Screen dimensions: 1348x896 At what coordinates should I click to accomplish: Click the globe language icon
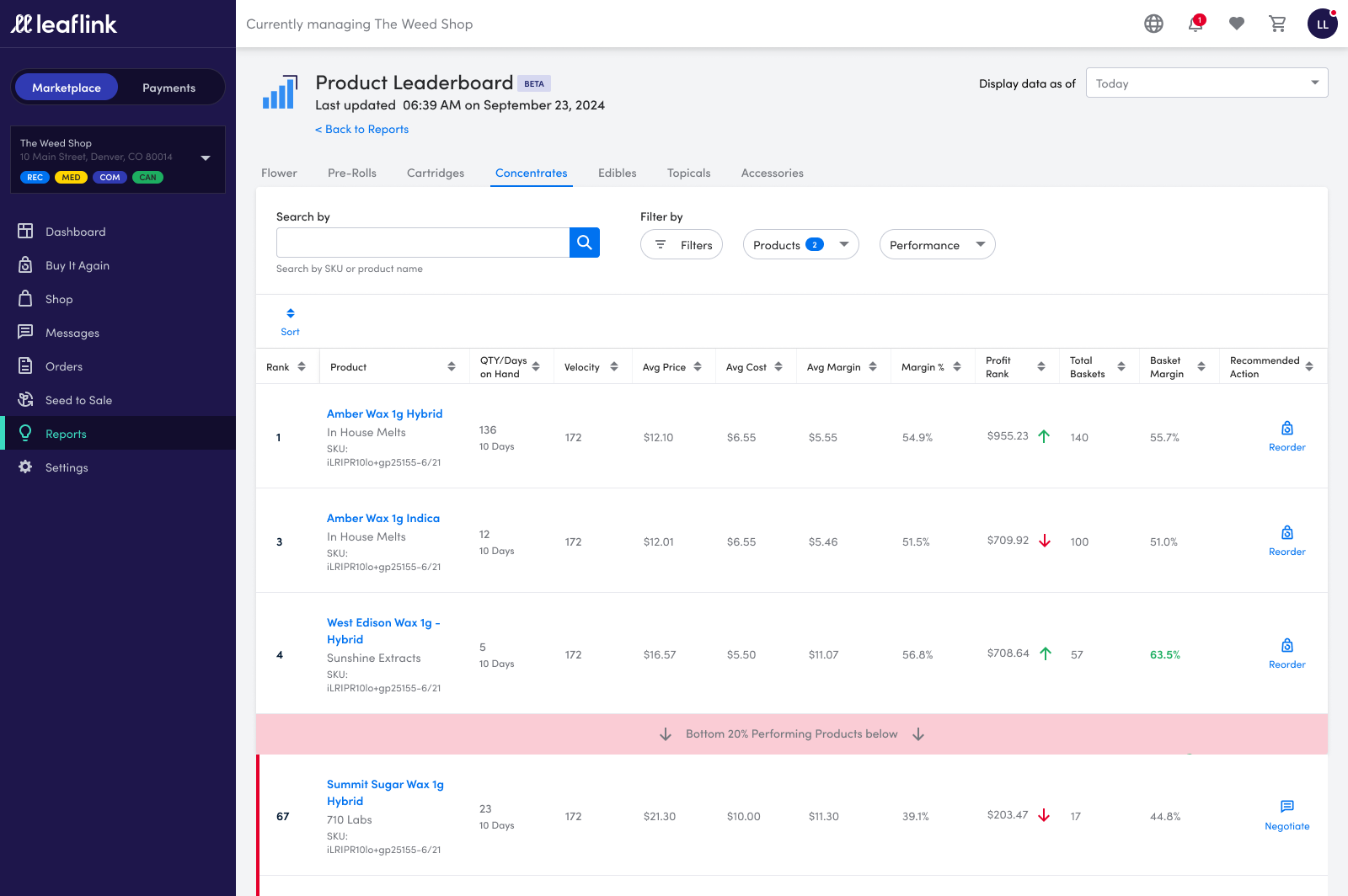pyautogui.click(x=1153, y=24)
